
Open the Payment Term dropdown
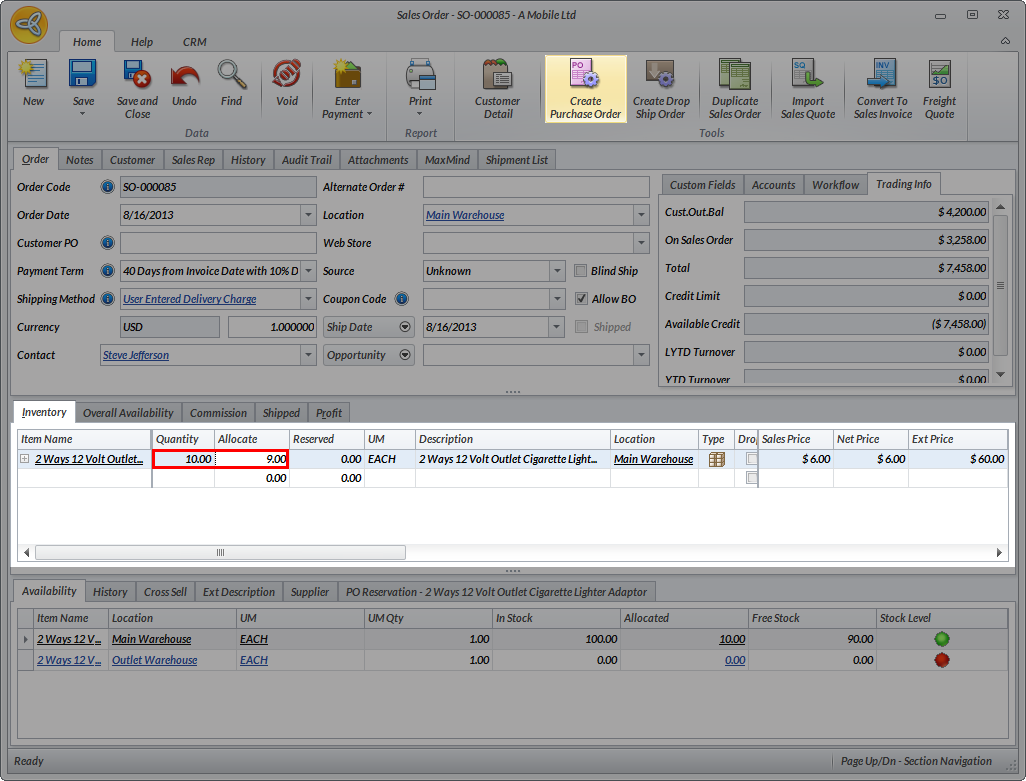click(x=307, y=271)
